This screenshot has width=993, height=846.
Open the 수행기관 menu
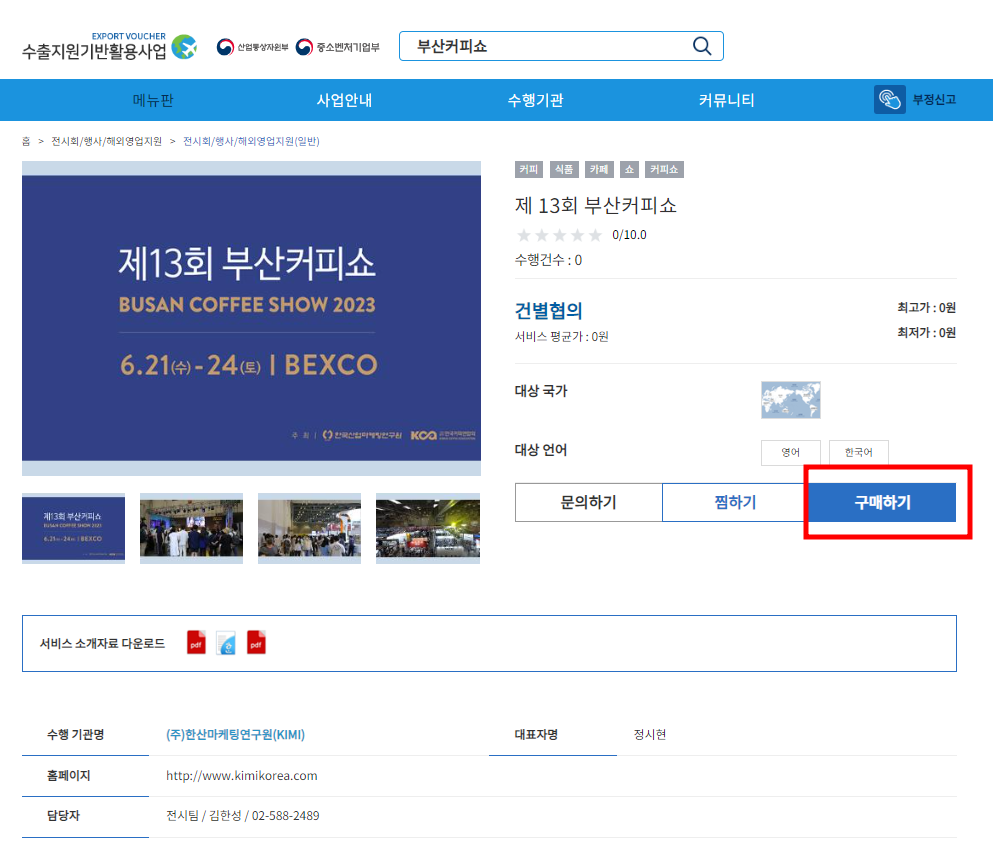[x=535, y=100]
